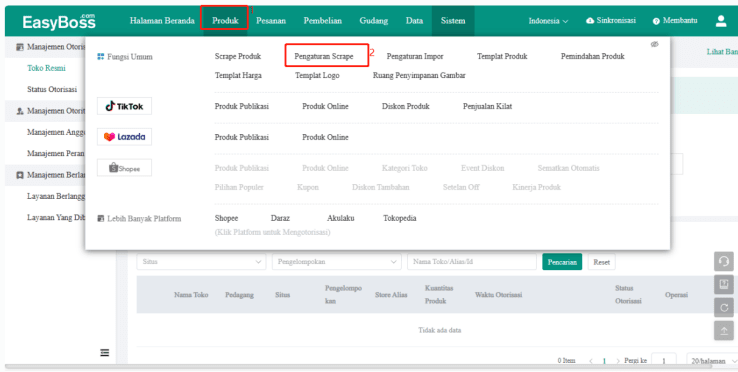This screenshot has height=372, width=738.
Task: Authorize Shopee under Lebih Banyak Platform
Action: click(226, 218)
